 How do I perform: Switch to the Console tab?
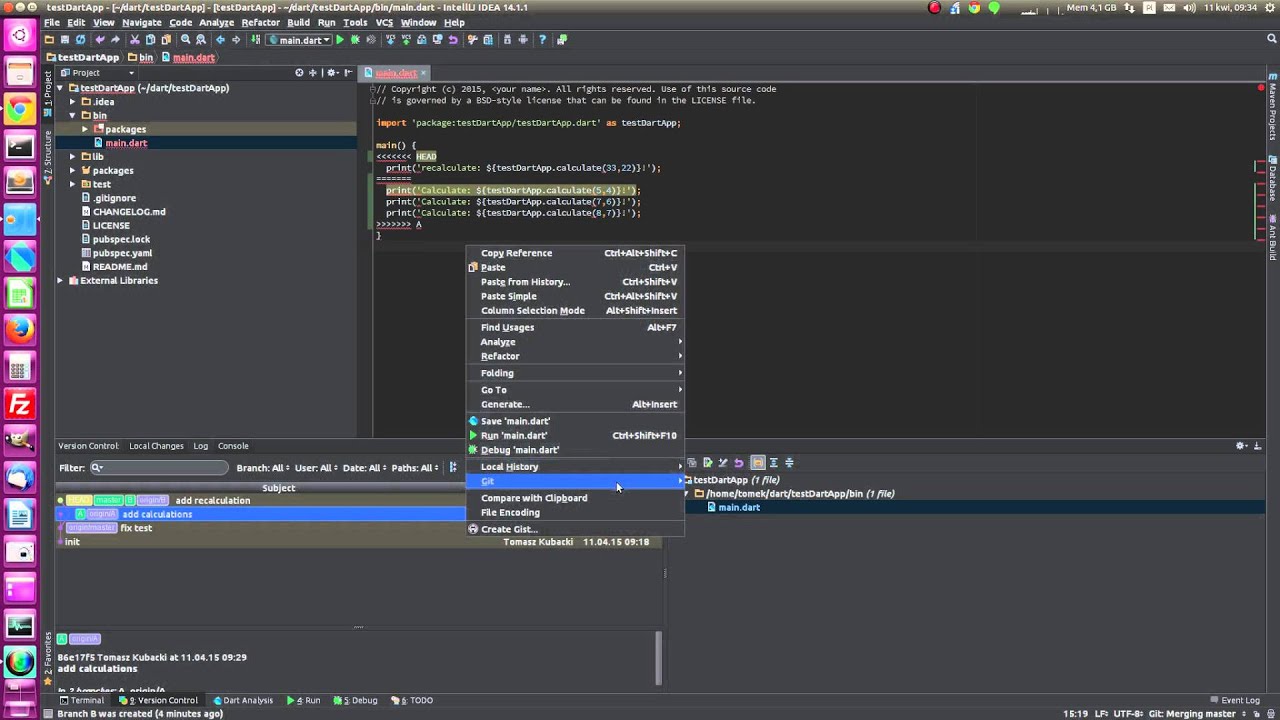click(x=233, y=446)
